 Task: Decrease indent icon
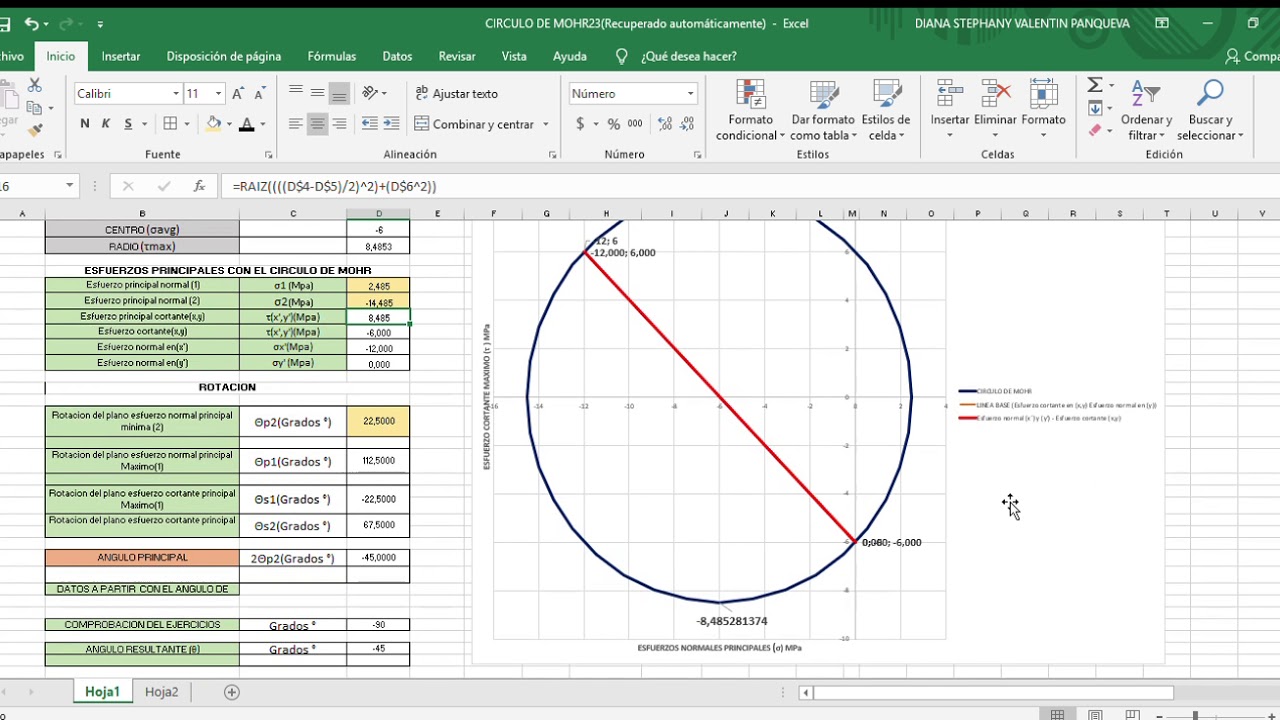[370, 124]
